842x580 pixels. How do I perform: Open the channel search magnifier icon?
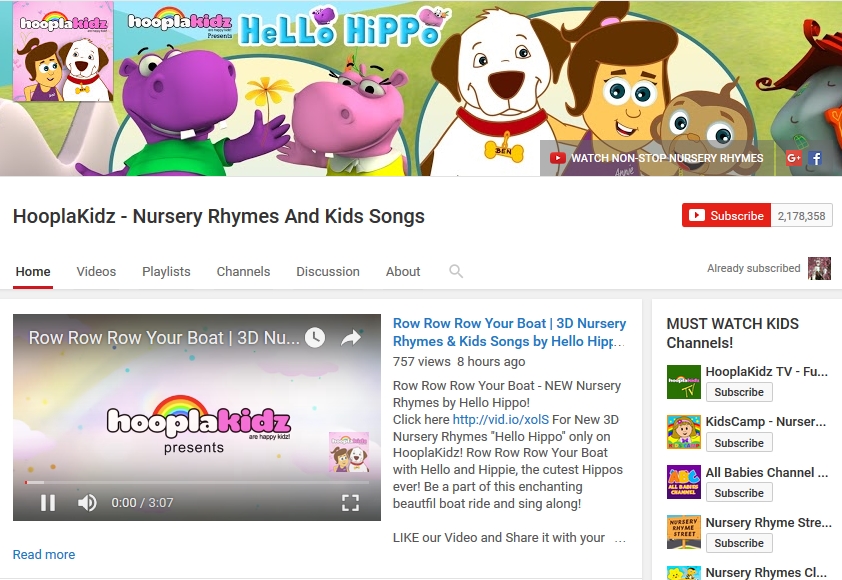tap(455, 271)
